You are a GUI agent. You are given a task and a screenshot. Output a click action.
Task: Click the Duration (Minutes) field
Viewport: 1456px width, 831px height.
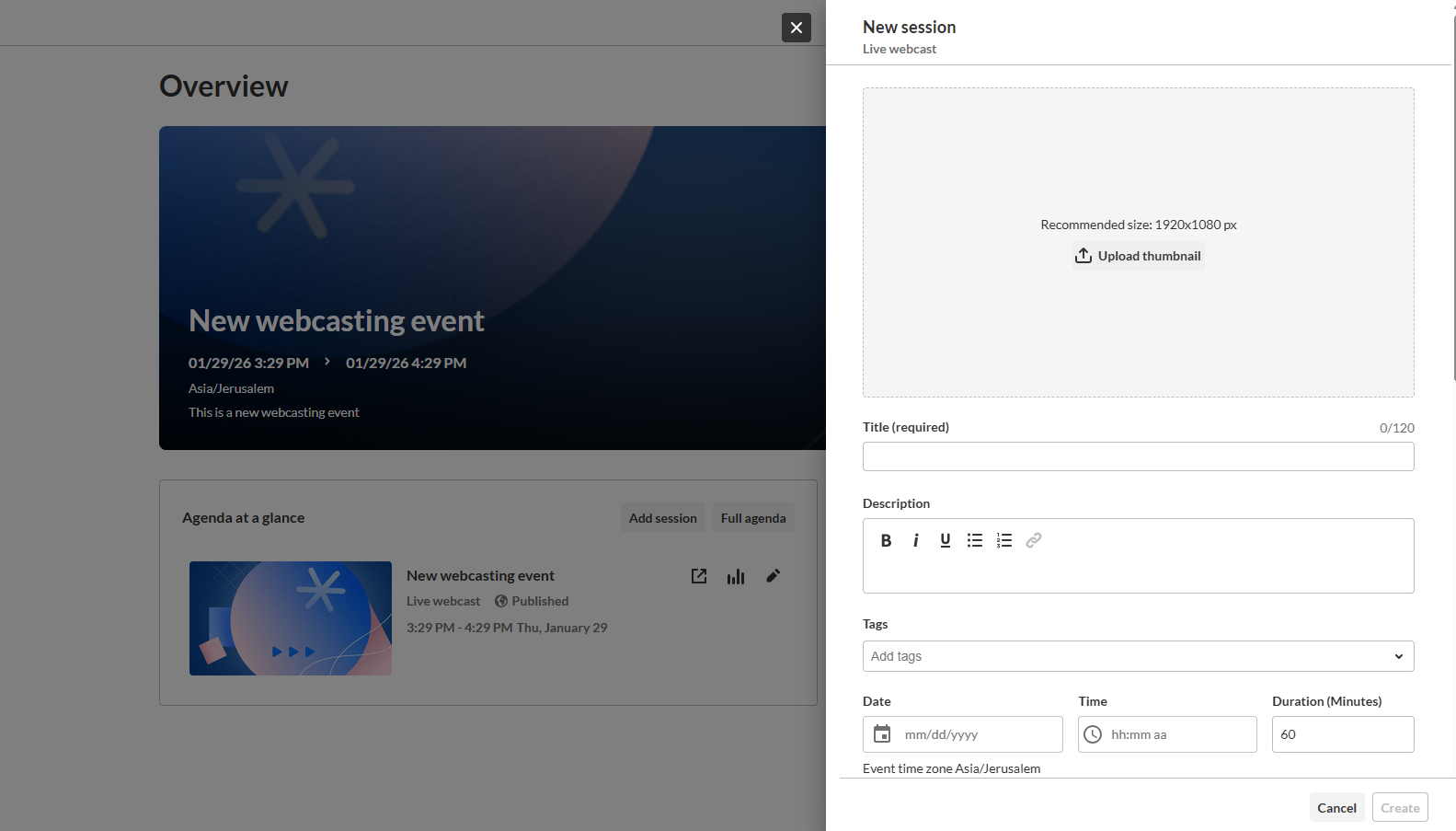1343,734
